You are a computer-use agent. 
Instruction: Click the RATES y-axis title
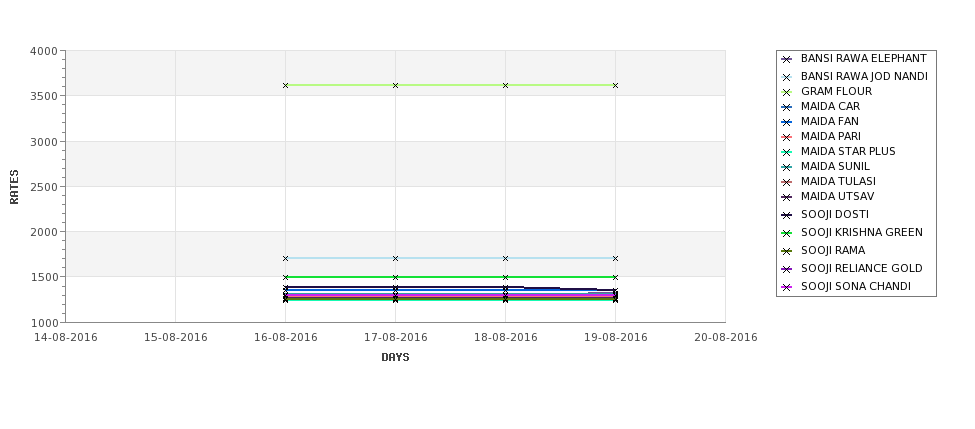(14, 187)
